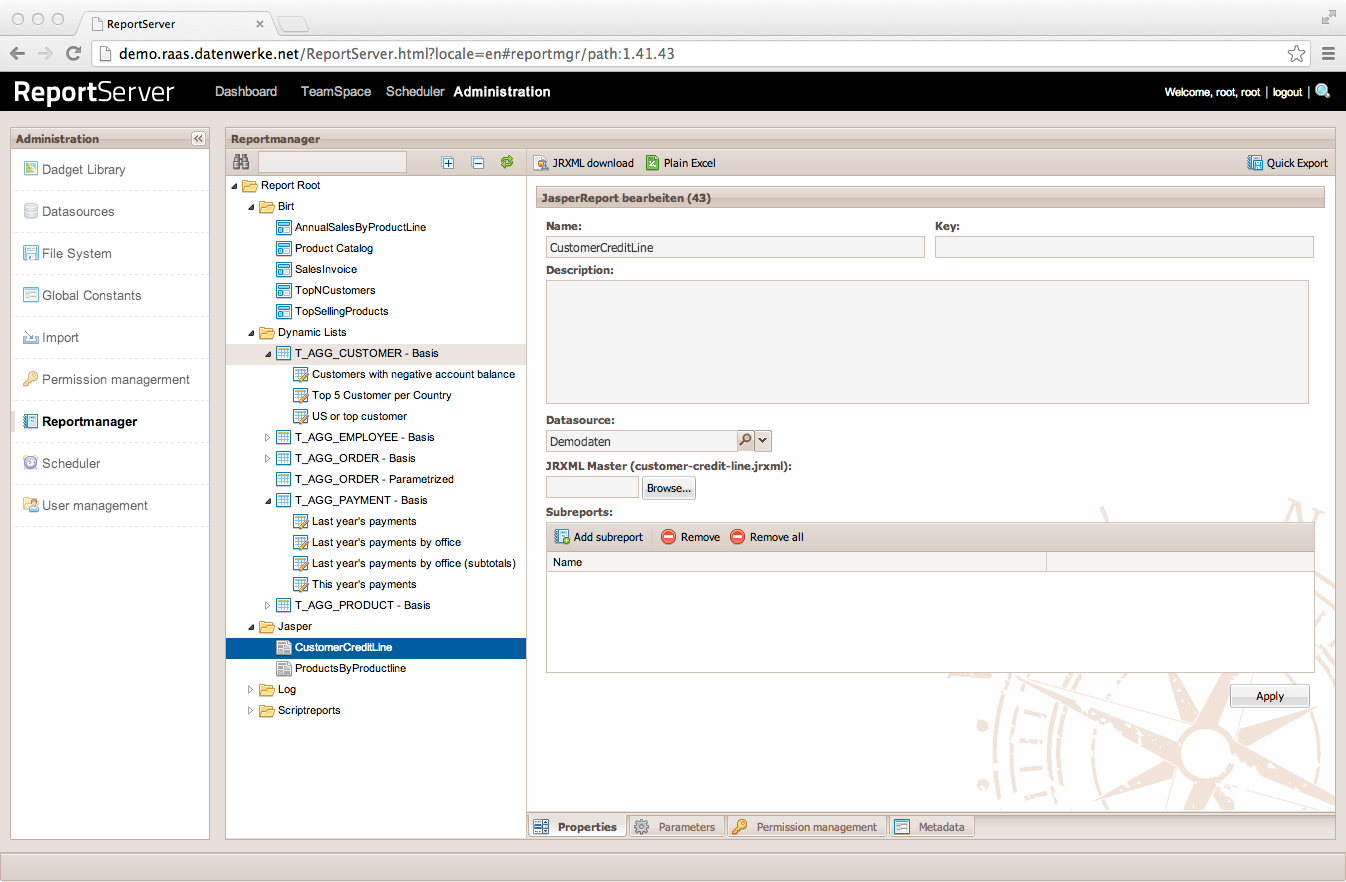Expand the Log folder arrow

(x=252, y=689)
